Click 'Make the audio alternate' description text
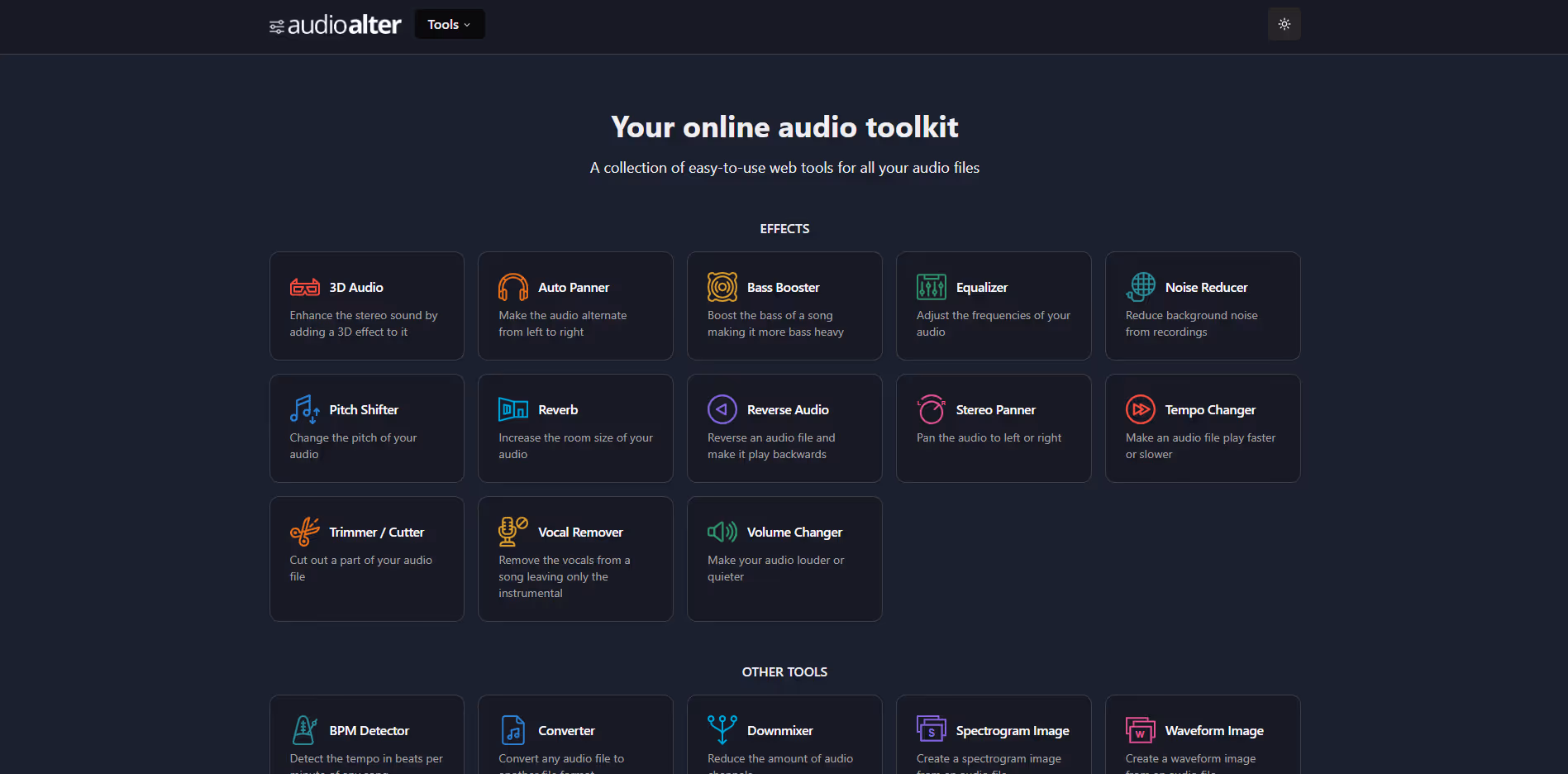Screen dimensions: 1568x774 (x=562, y=315)
